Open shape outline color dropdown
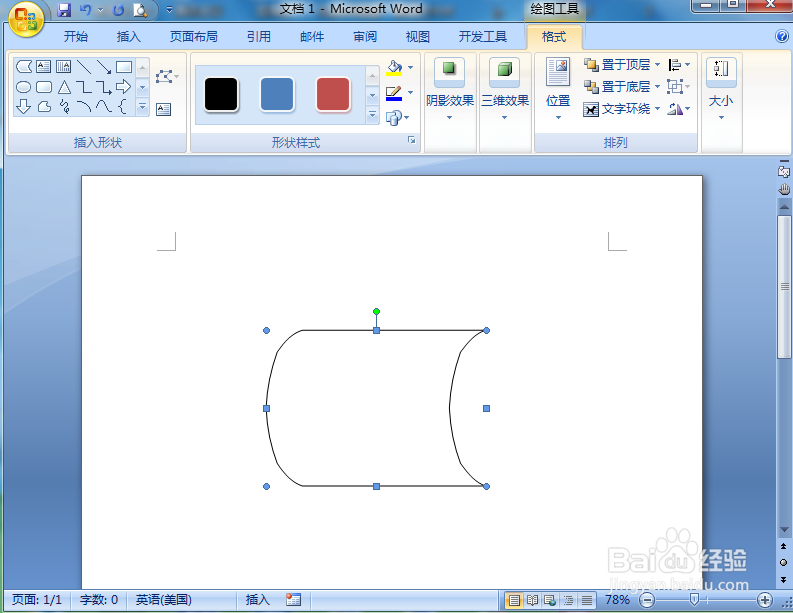793x613 pixels. (410, 93)
